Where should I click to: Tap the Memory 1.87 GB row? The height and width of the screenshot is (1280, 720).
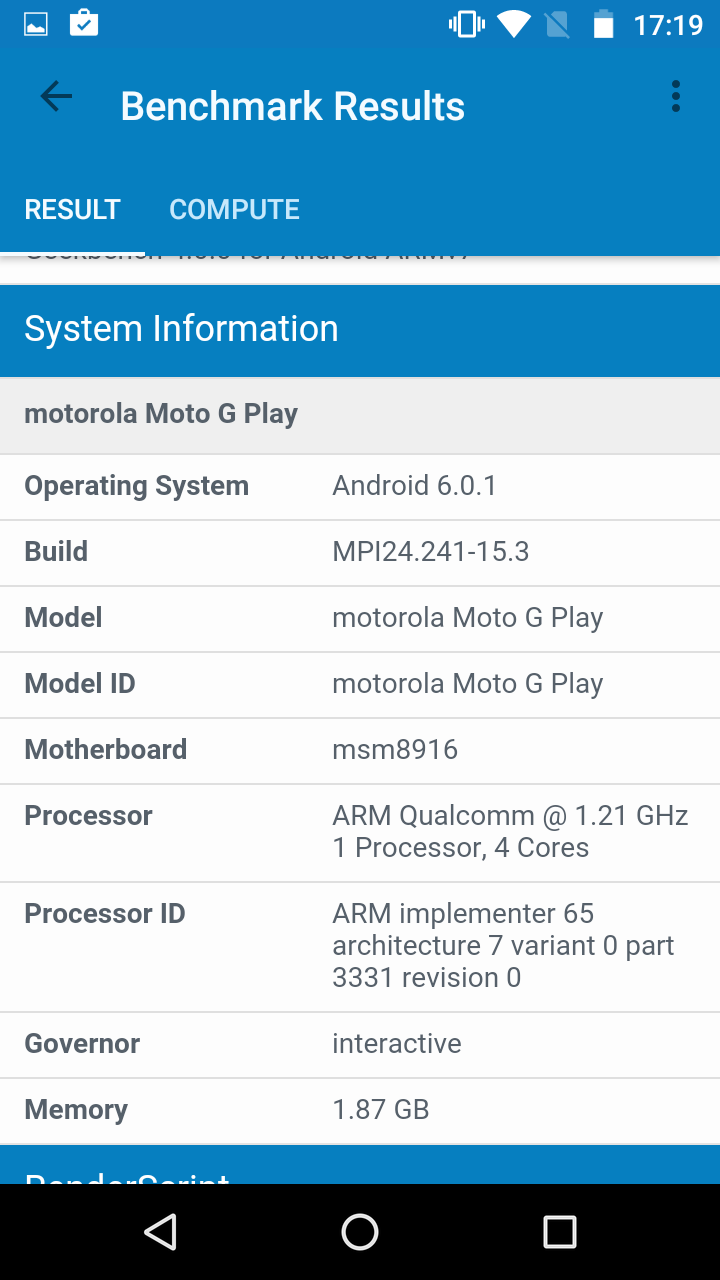[360, 1110]
